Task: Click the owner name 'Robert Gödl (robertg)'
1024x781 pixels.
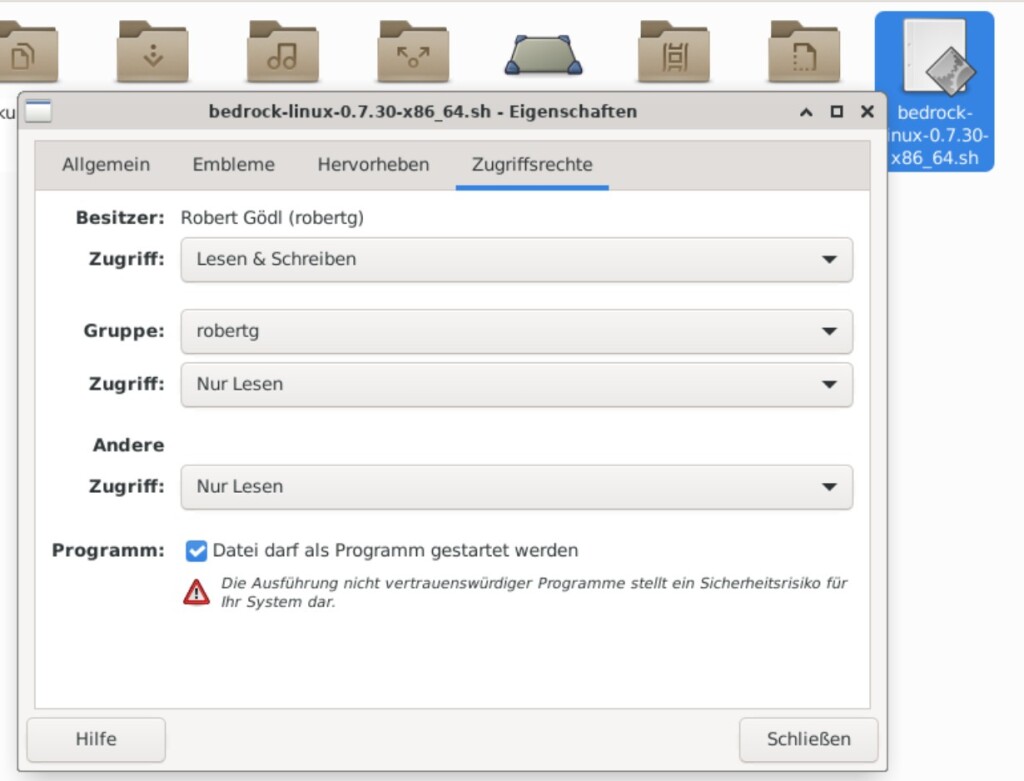Action: click(272, 217)
